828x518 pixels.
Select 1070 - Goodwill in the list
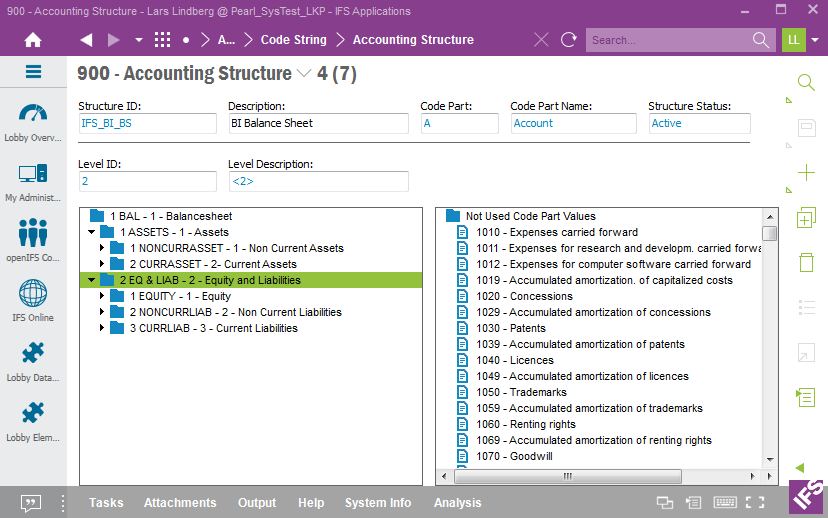516,456
